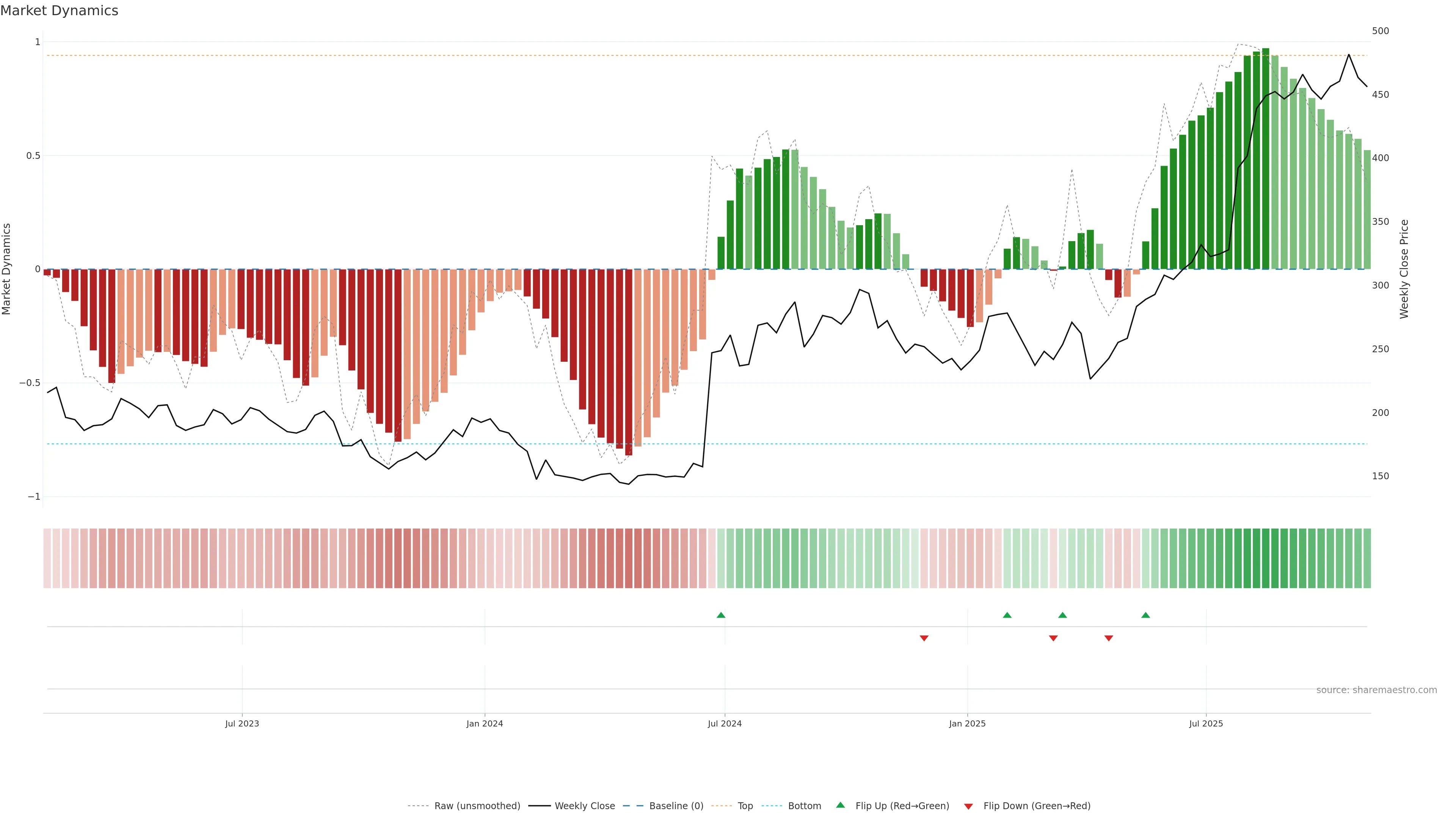Click the last green flip-up marker before Jul 2025

point(1146,615)
